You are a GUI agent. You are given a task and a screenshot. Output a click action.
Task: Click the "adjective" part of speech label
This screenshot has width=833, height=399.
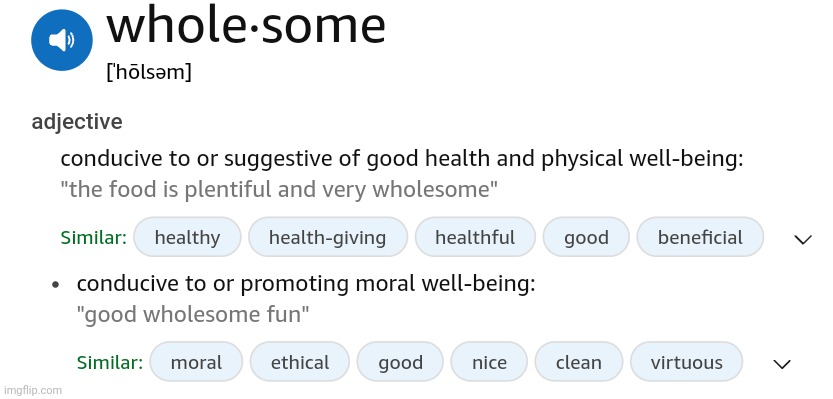coord(77,122)
